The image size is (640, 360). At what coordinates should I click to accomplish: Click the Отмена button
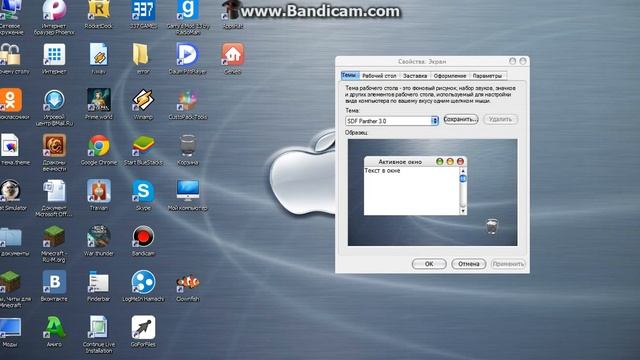click(469, 264)
